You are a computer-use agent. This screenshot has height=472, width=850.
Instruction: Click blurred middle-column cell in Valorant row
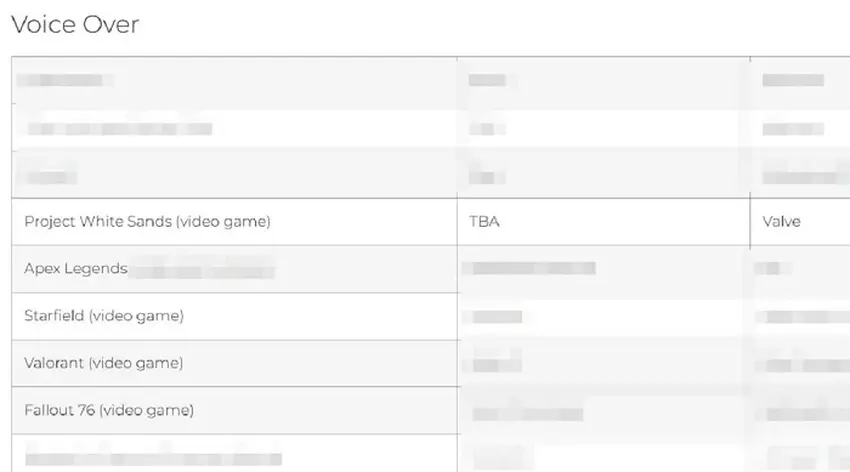click(x=499, y=364)
